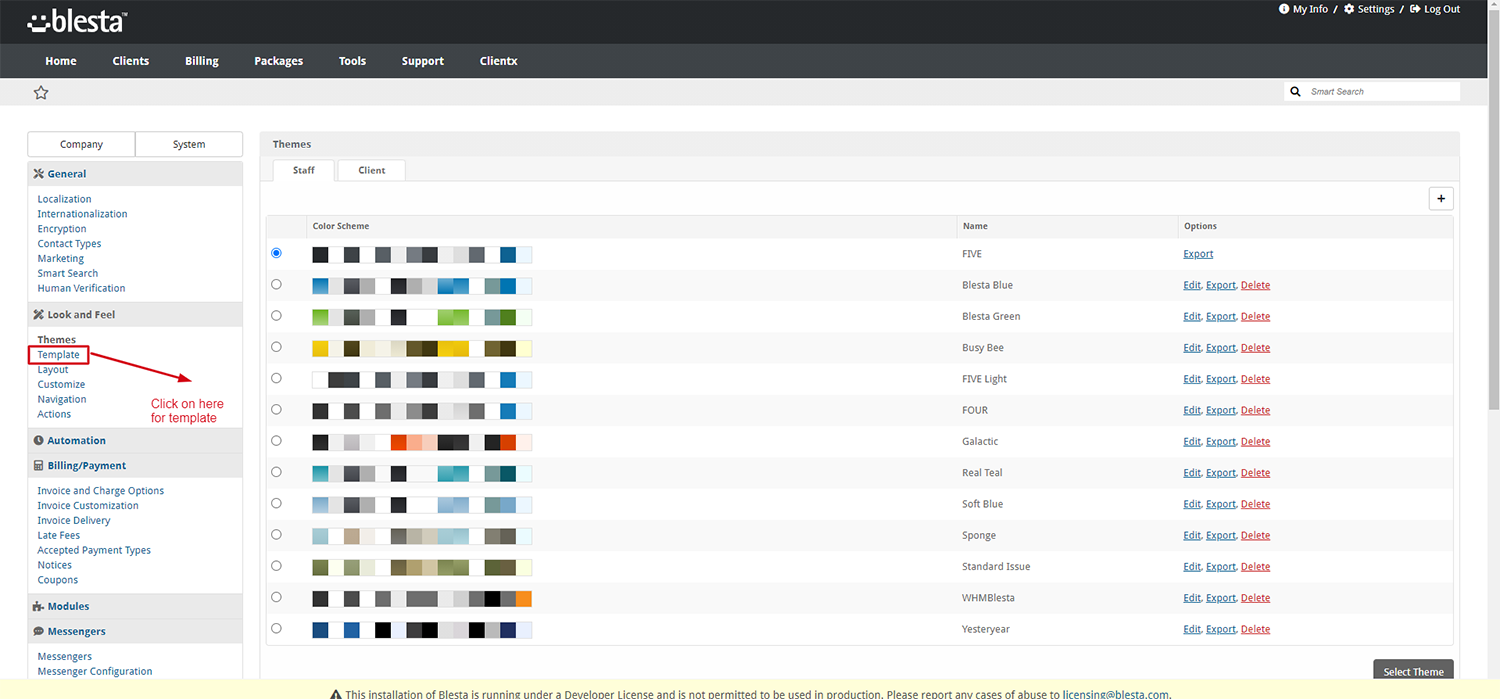Viewport: 1500px width, 699px height.
Task: Click the Real Teal color scheme swatch
Action: (422, 473)
